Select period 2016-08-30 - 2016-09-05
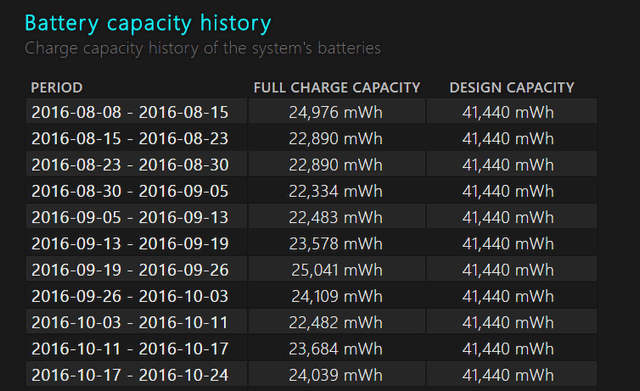 (x=130, y=191)
